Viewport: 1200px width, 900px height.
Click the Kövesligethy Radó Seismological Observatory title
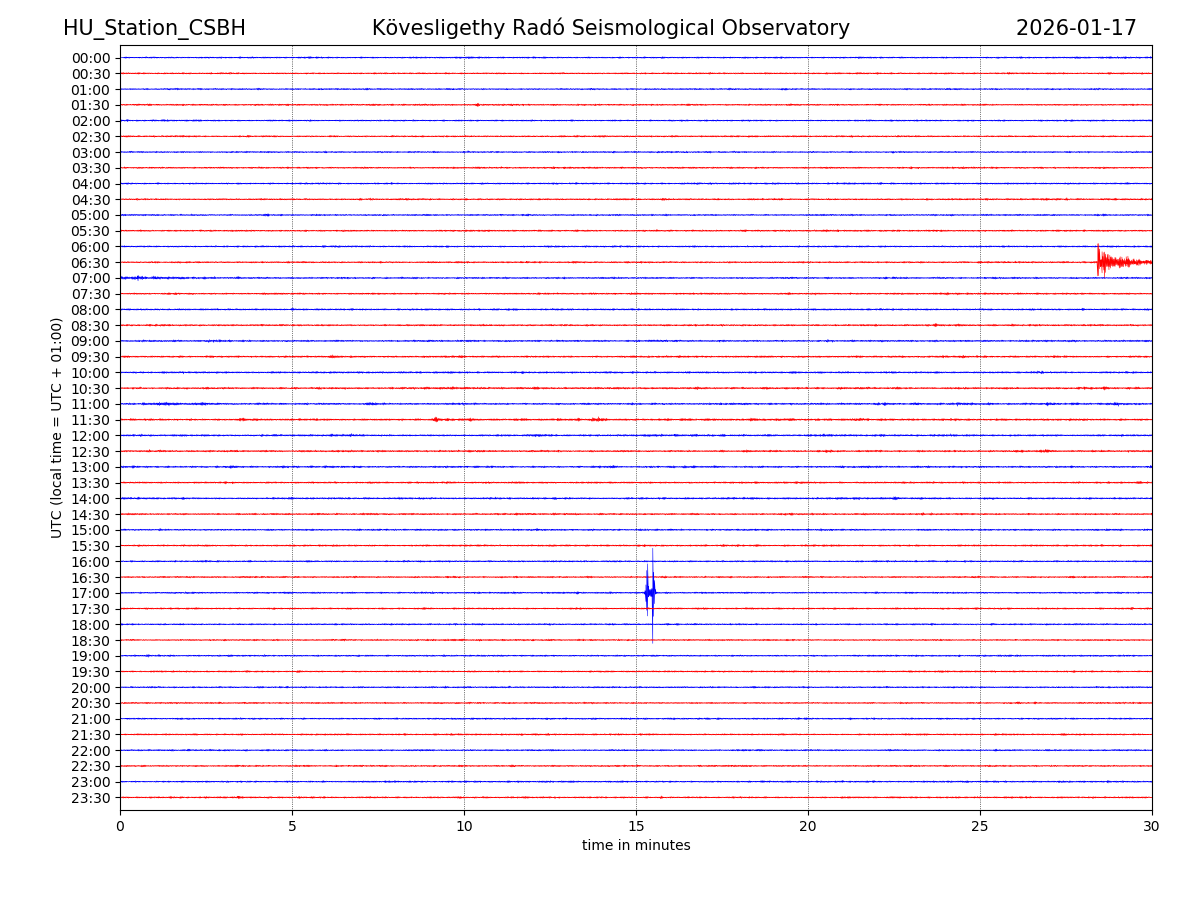point(610,28)
